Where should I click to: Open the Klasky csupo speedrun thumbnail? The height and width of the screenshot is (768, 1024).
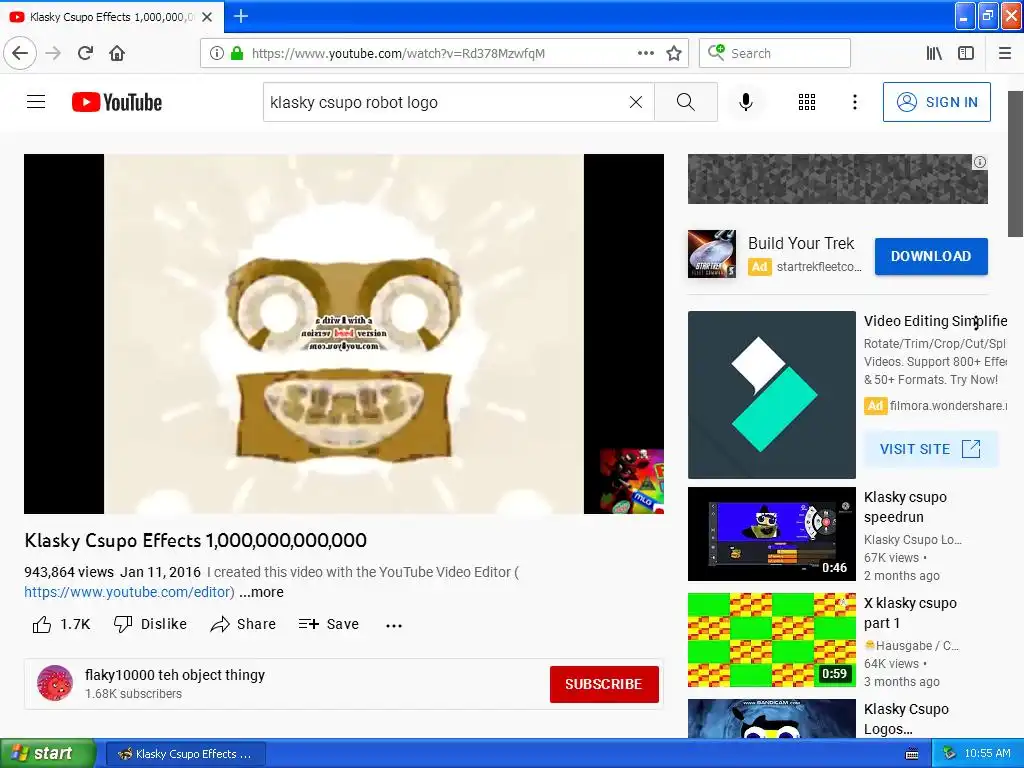[x=771, y=534]
